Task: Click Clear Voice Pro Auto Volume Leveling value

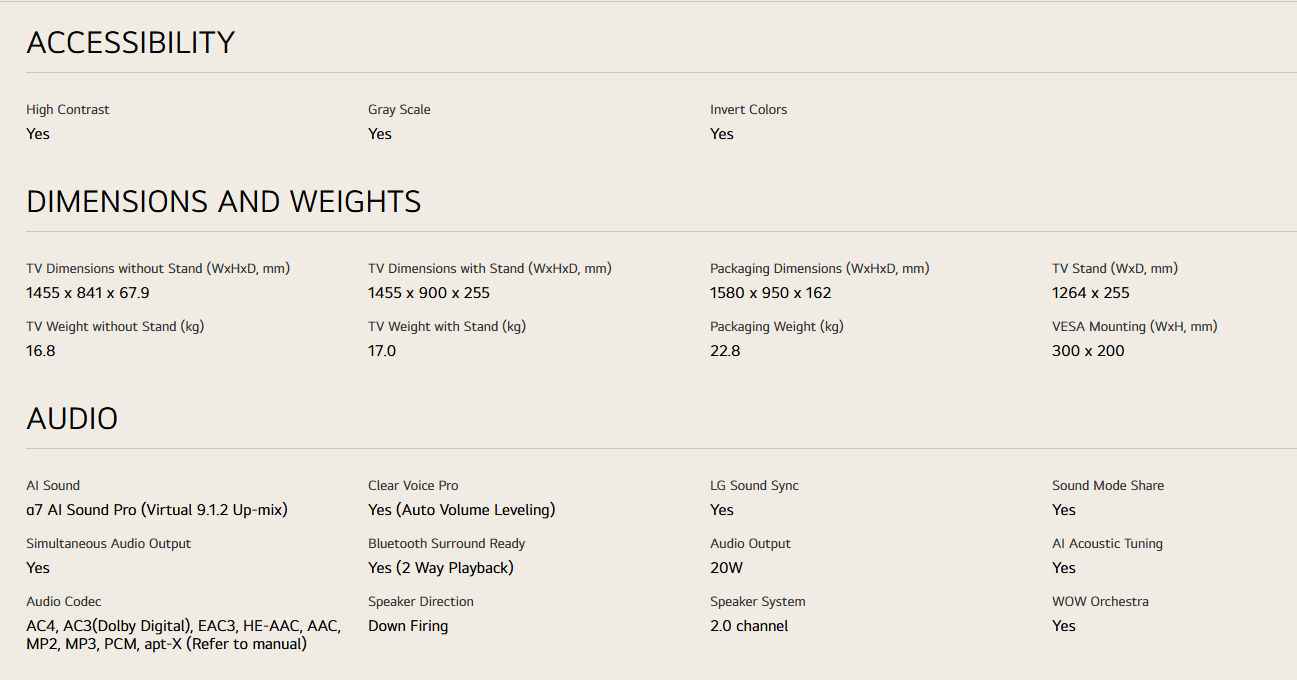Action: click(461, 510)
